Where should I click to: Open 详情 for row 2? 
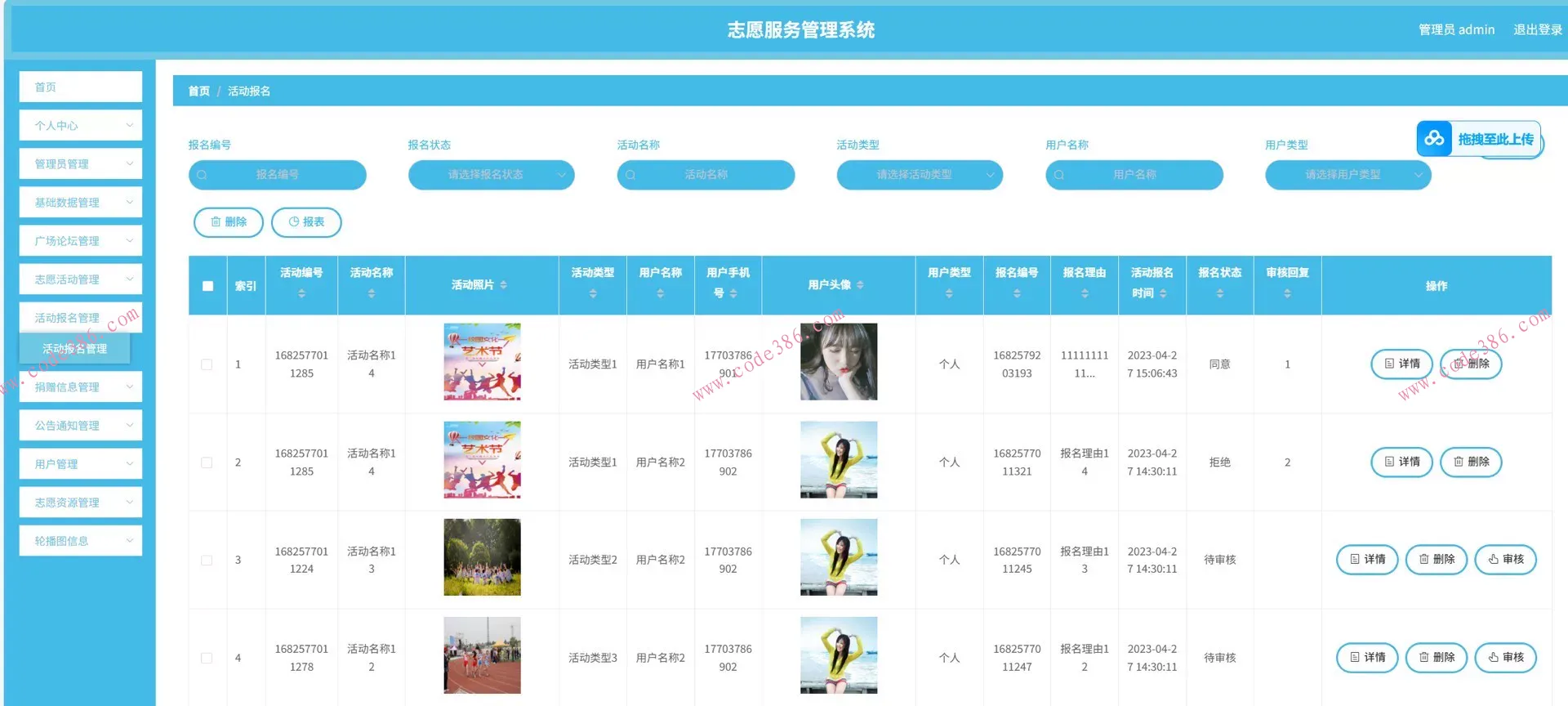click(1401, 462)
